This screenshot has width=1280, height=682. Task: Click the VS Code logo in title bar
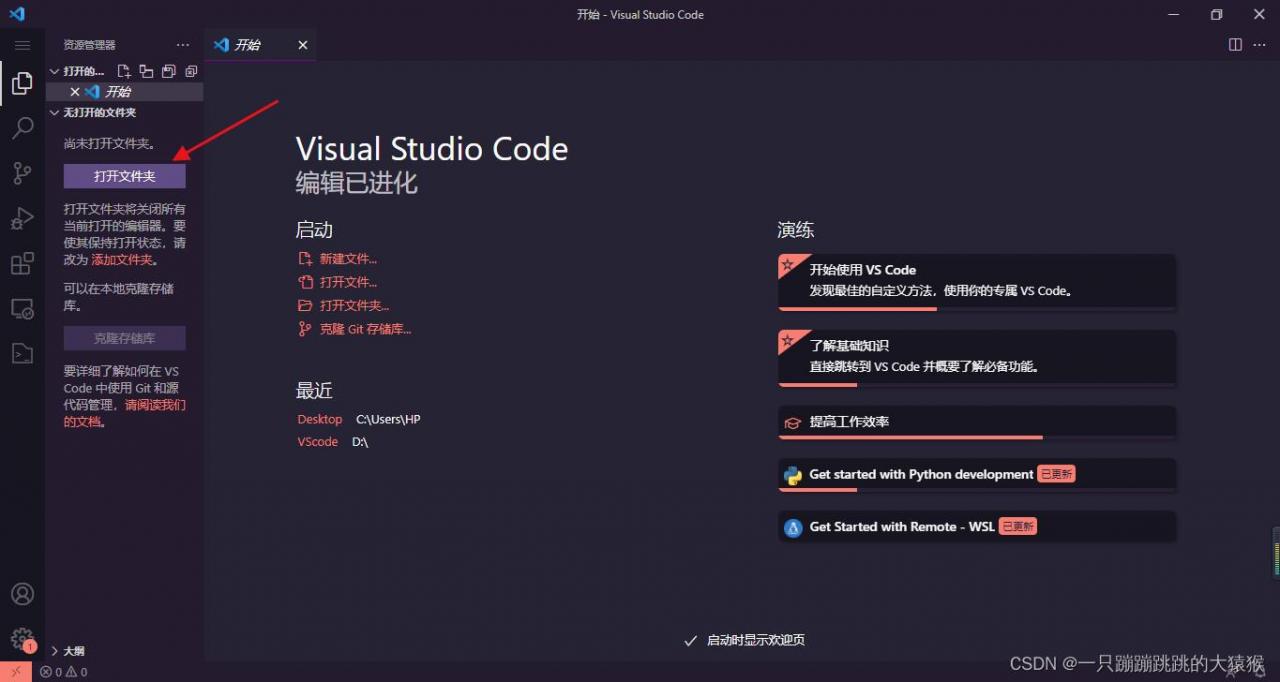pyautogui.click(x=17, y=14)
